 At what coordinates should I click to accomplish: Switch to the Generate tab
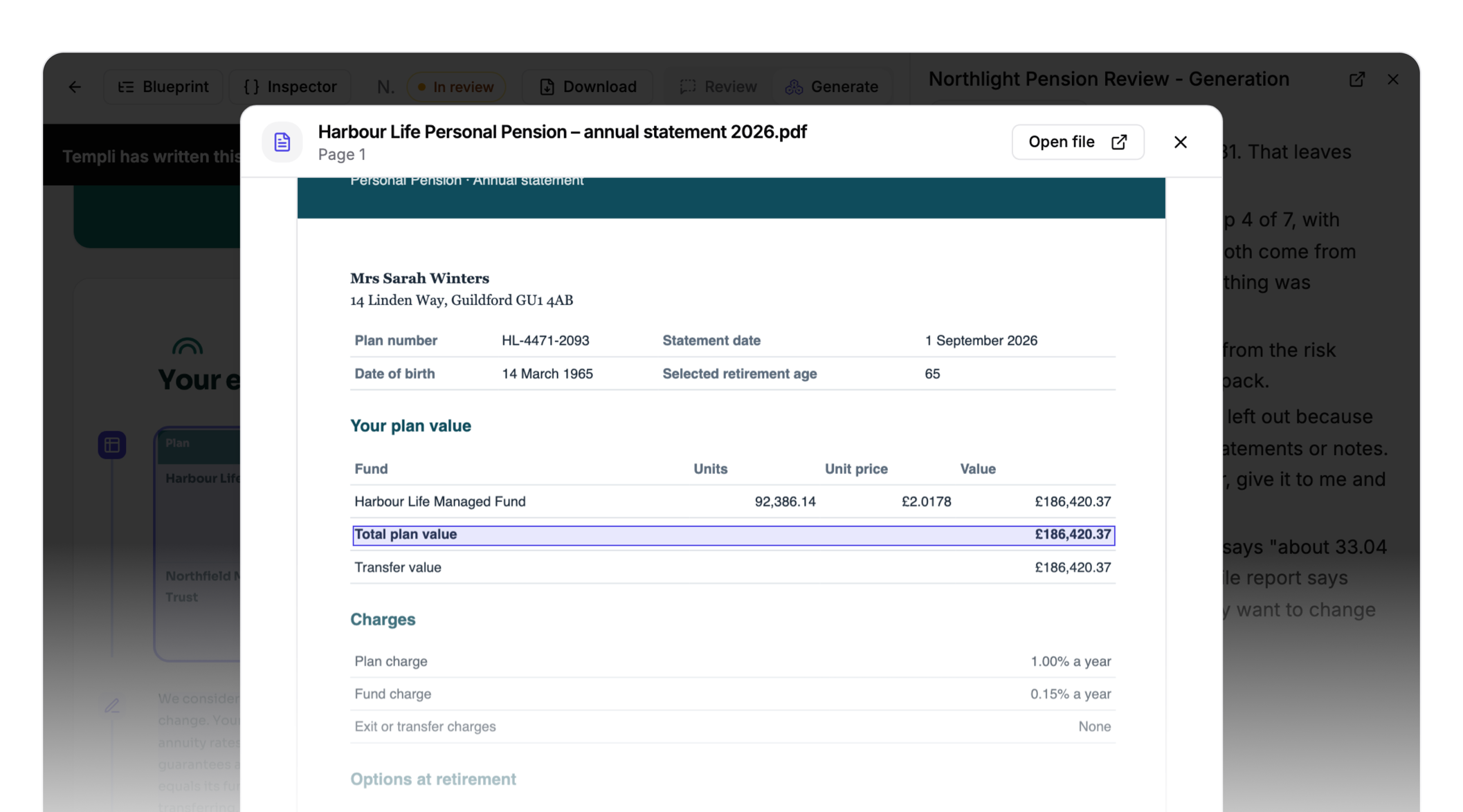click(x=832, y=87)
